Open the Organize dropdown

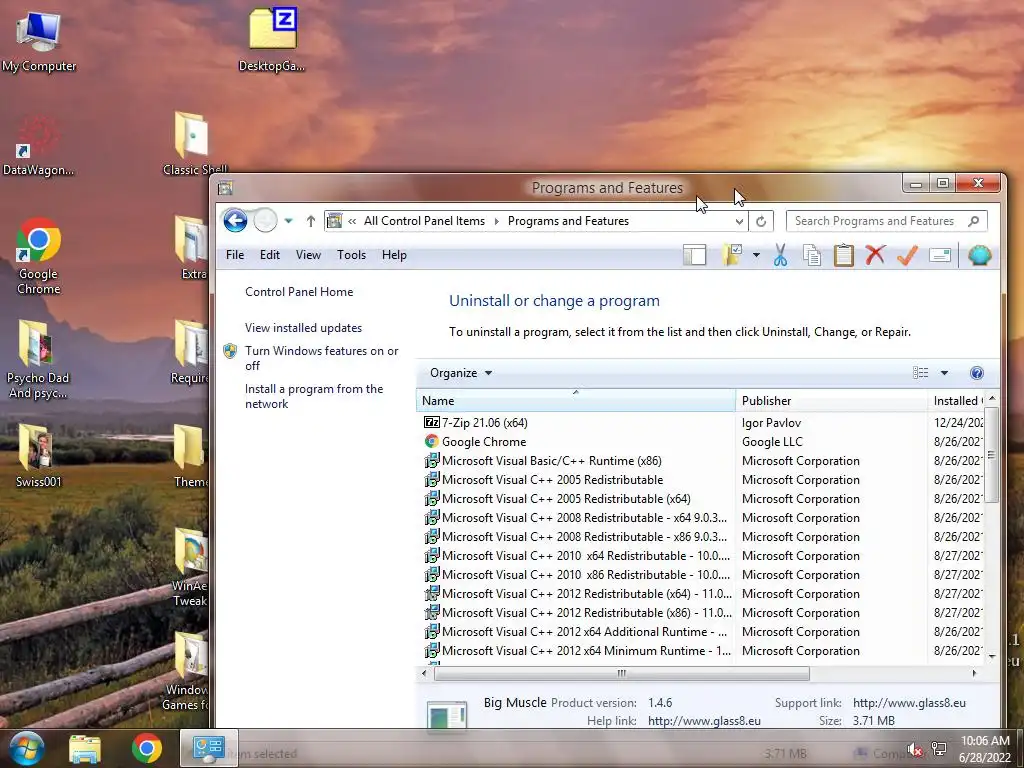(x=460, y=373)
